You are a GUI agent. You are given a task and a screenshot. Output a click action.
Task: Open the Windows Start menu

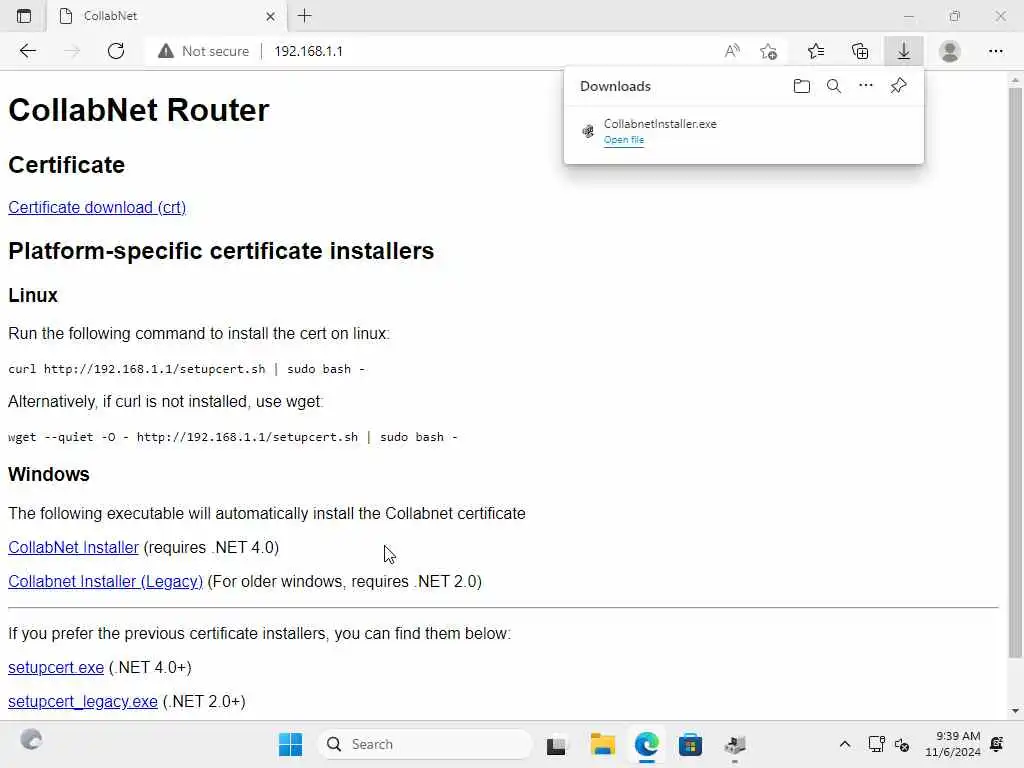[291, 744]
